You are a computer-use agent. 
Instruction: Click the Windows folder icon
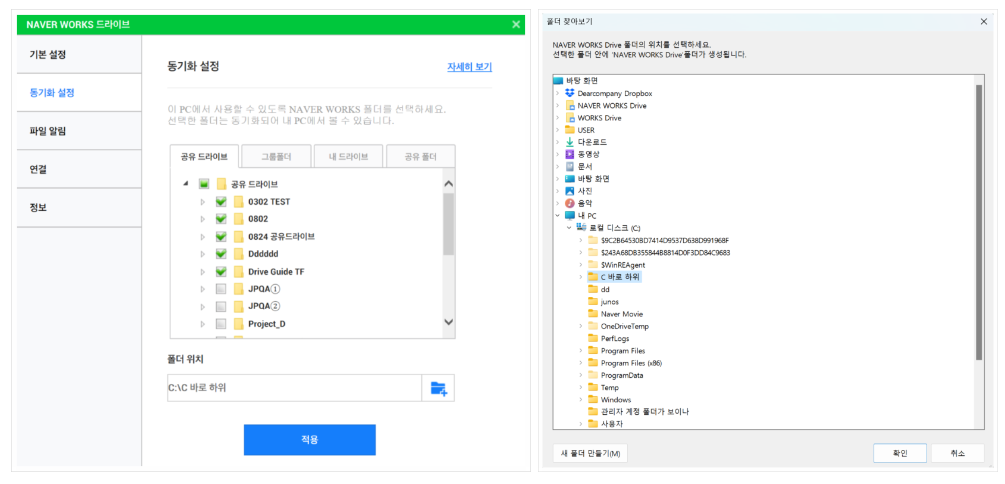[593, 399]
